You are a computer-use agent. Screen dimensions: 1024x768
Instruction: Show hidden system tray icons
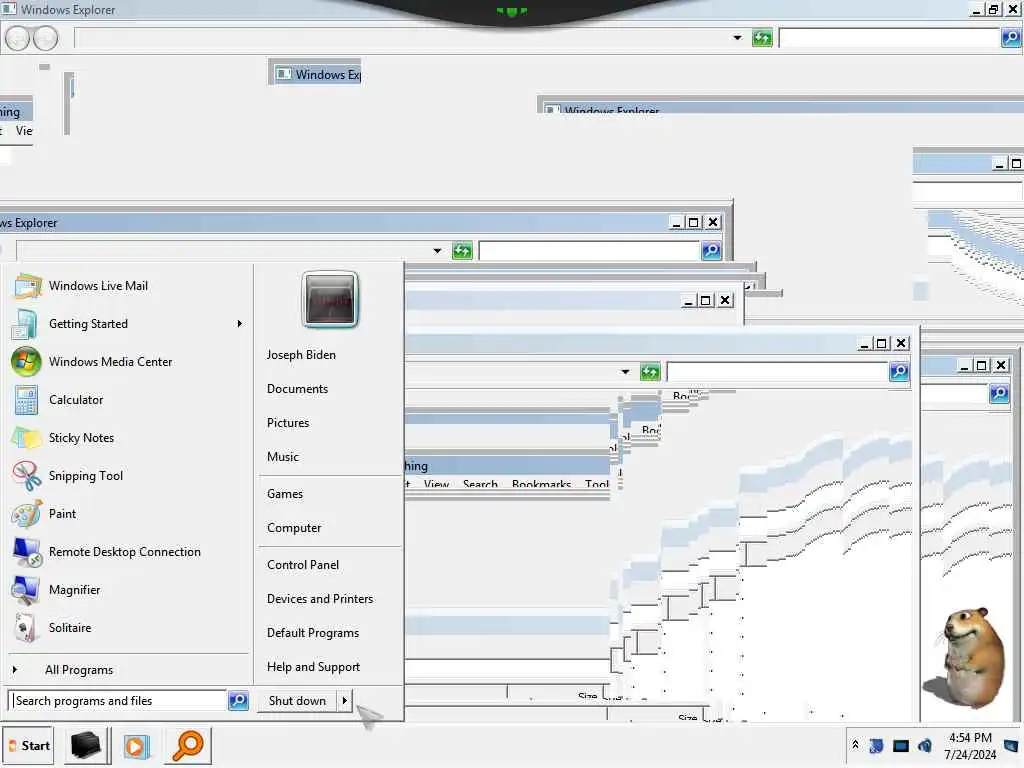point(856,745)
